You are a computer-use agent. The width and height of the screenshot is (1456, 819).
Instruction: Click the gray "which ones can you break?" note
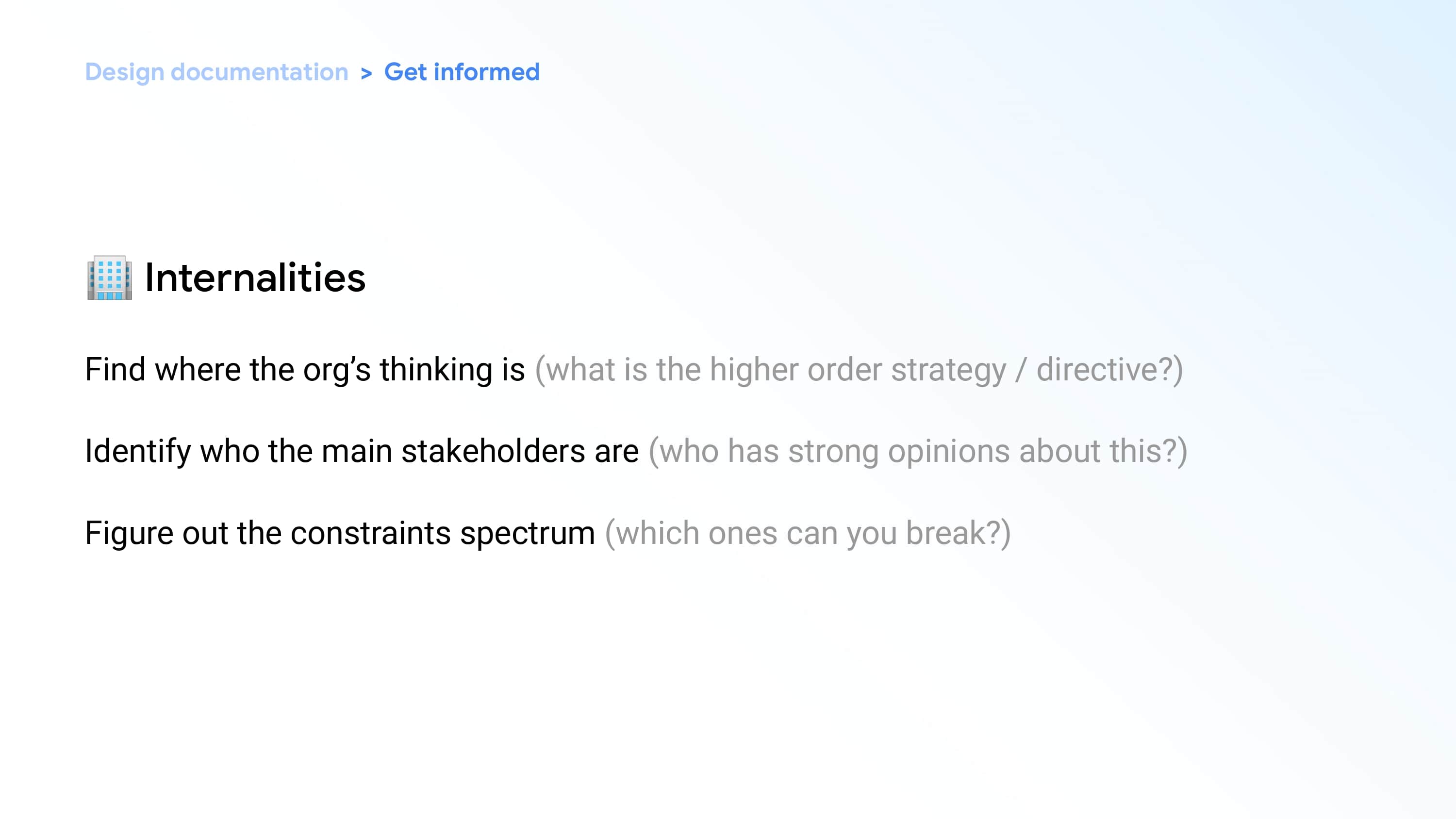(807, 533)
